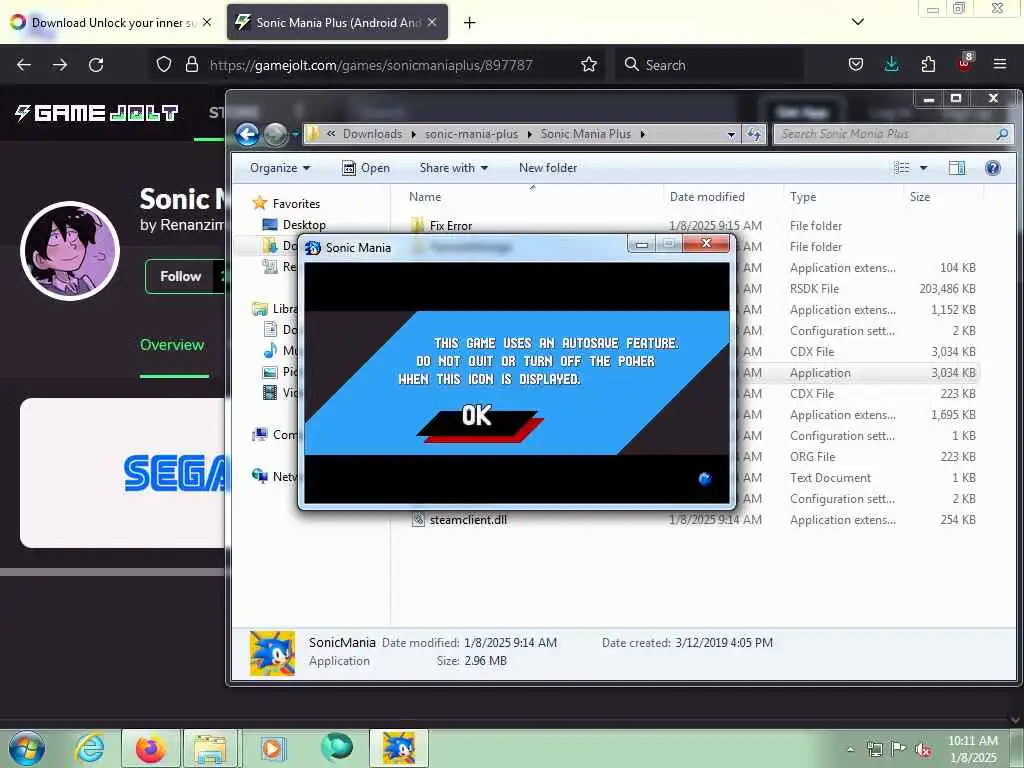The image size is (1024, 768).
Task: Reload the Game Jolt page
Action: (96, 65)
